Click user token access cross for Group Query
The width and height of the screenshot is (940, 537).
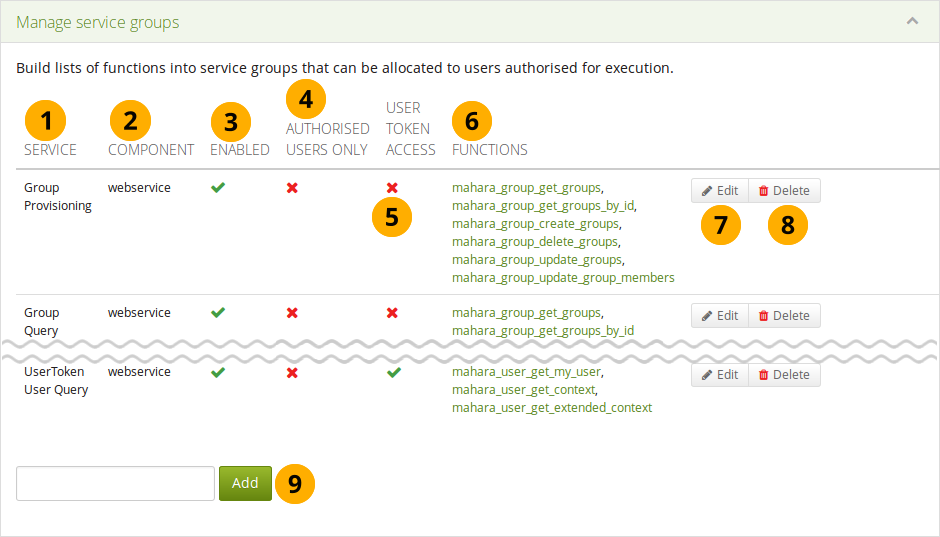pos(392,313)
